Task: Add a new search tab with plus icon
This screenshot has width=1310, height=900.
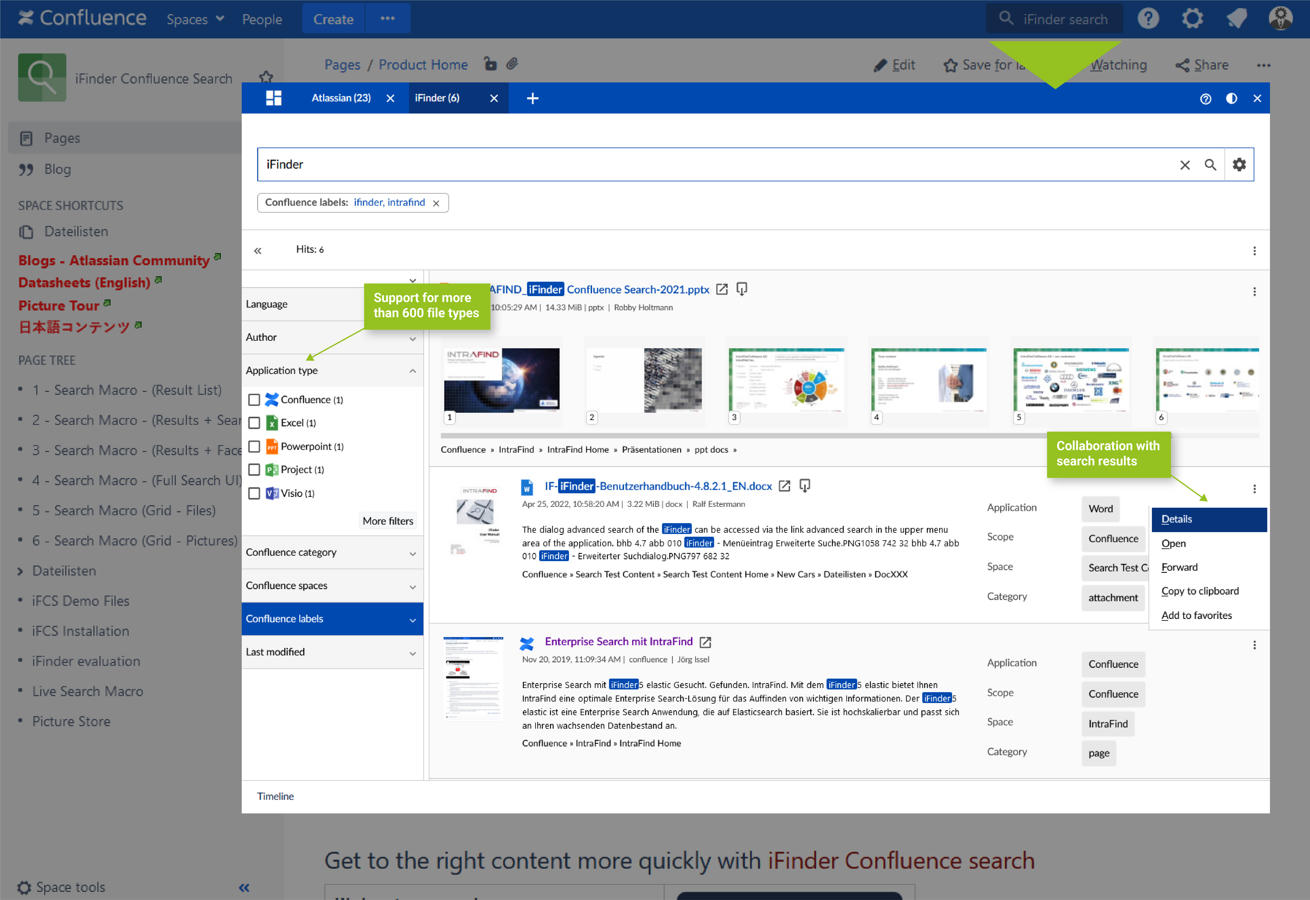Action: click(532, 98)
